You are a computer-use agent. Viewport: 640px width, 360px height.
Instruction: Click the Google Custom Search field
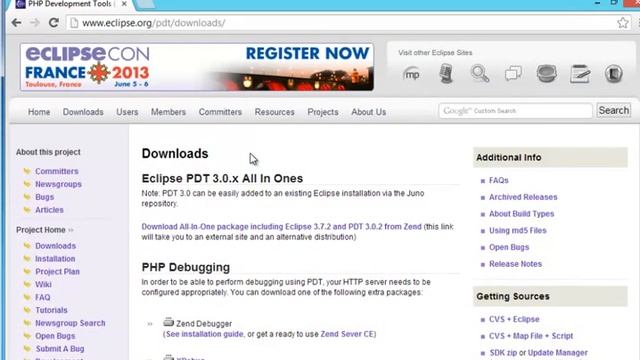click(x=516, y=111)
